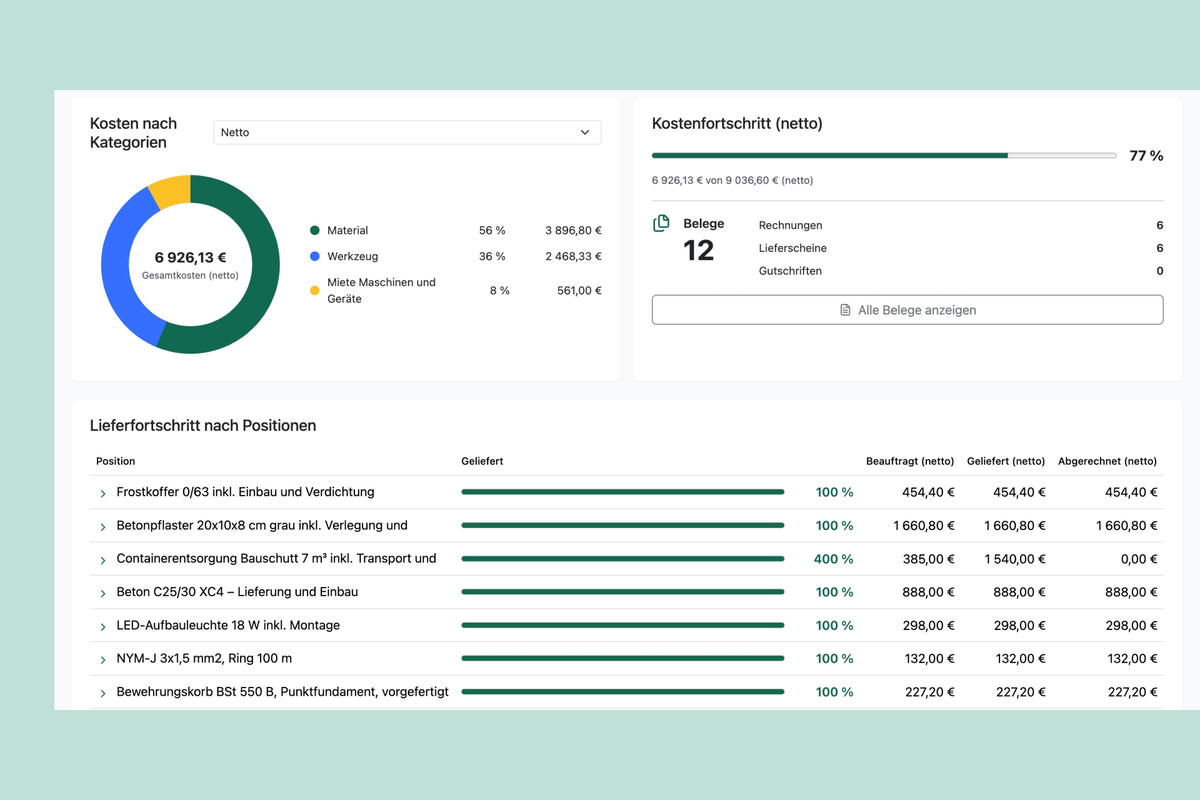Click the Material legend label
This screenshot has width=1200, height=800.
point(348,230)
